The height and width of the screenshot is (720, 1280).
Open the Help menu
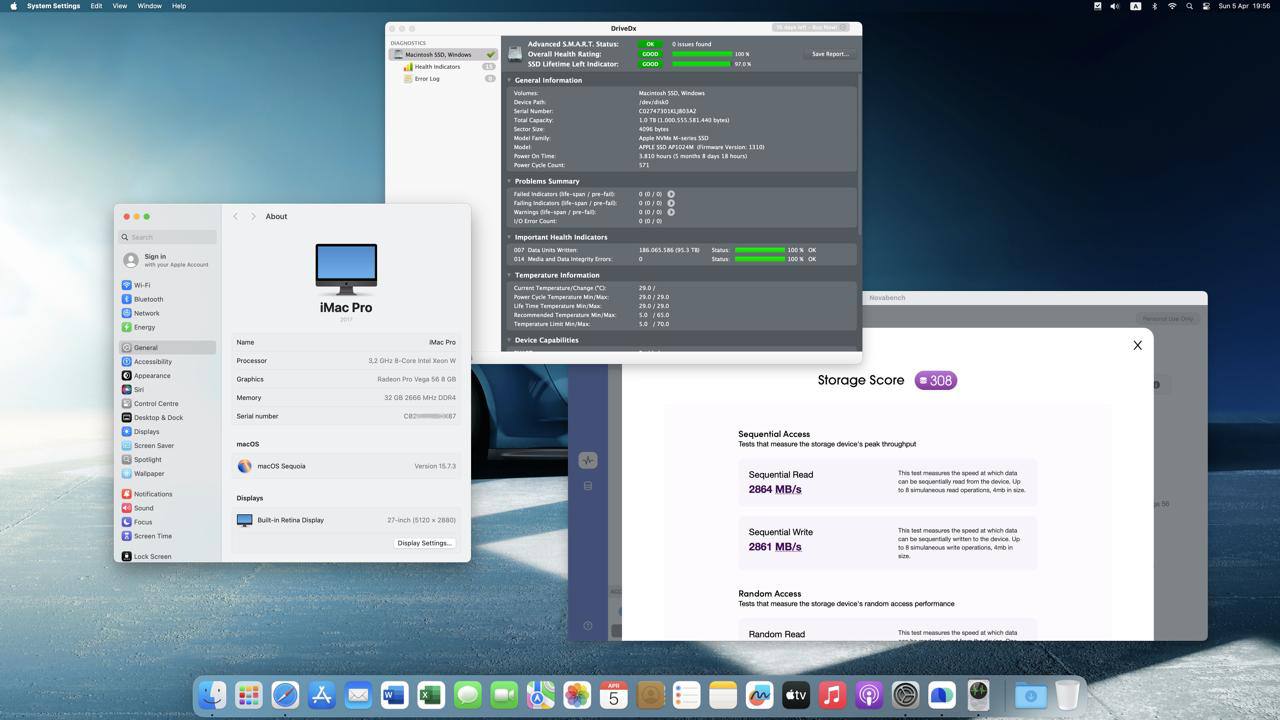tap(179, 6)
